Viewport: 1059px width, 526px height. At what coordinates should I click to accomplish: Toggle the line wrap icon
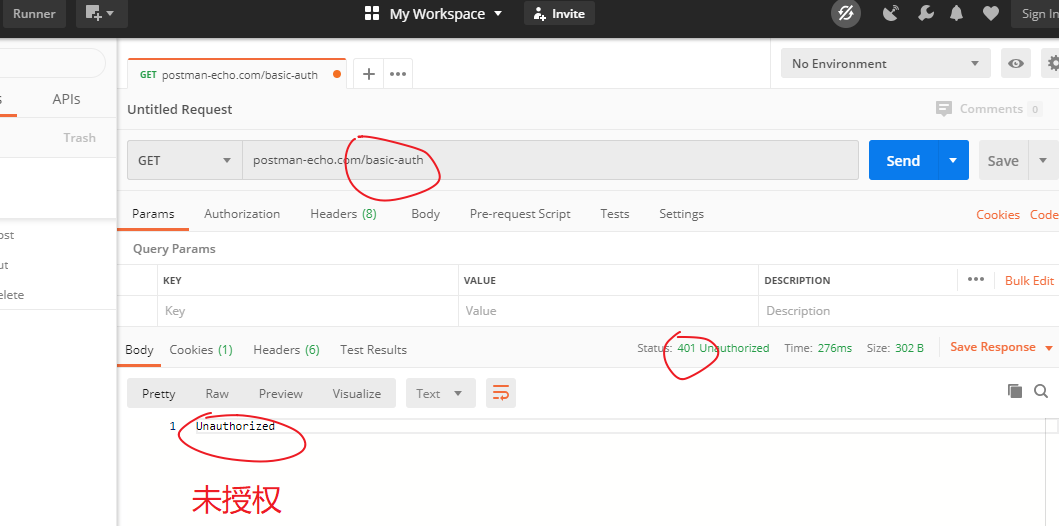[500, 393]
